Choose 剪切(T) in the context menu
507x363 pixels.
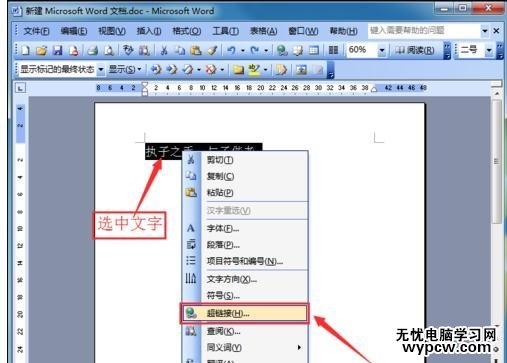(x=245, y=160)
